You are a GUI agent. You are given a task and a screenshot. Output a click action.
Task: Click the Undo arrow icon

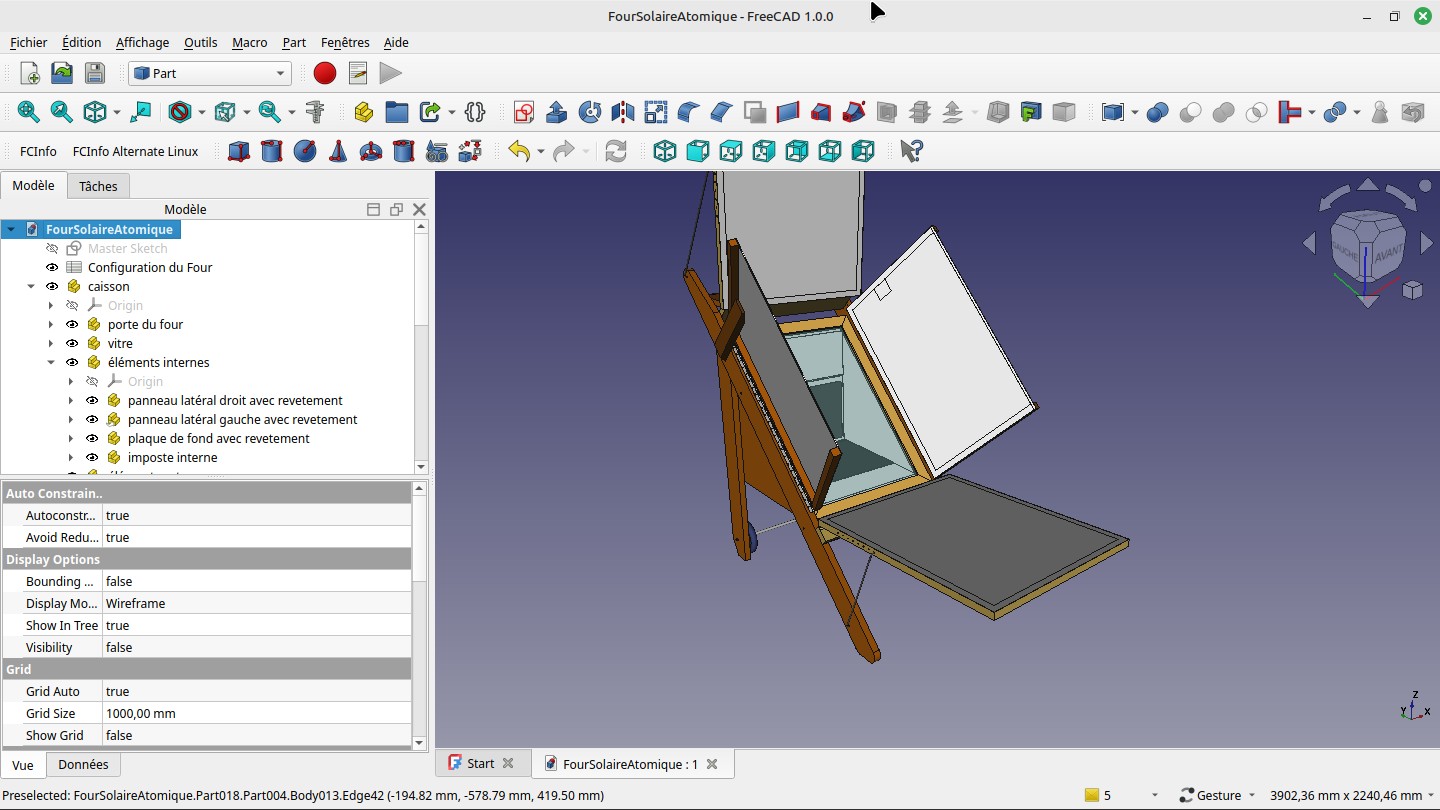[x=518, y=151]
